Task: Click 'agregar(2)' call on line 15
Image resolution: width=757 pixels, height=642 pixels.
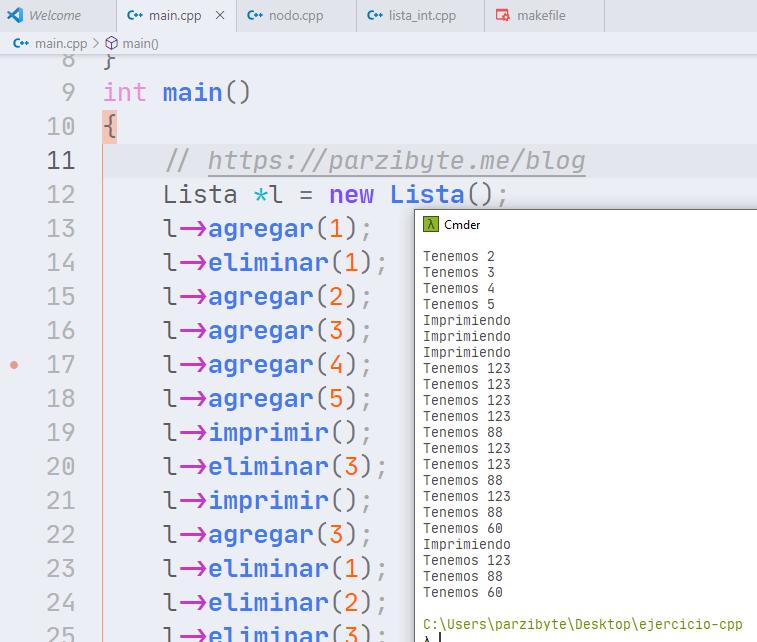Action: 282,297
